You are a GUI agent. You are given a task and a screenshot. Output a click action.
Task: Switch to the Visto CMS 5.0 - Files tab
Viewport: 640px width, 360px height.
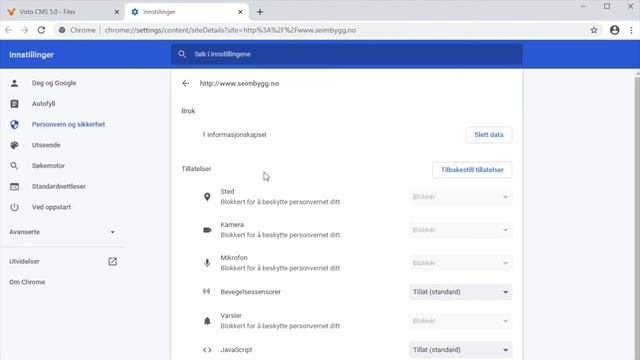tap(62, 12)
